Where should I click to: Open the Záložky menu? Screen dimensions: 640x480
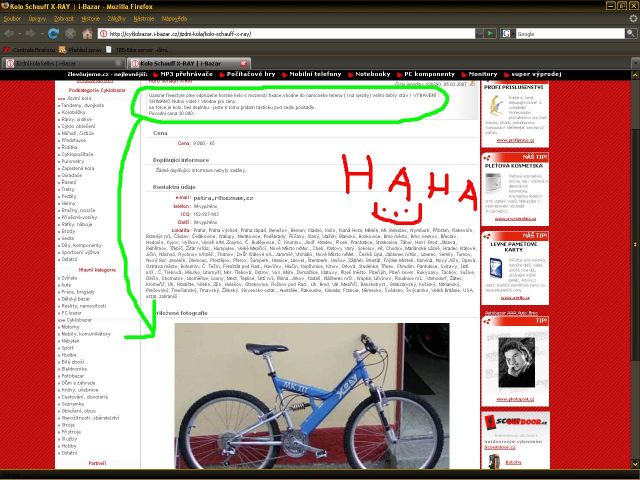tap(116, 19)
